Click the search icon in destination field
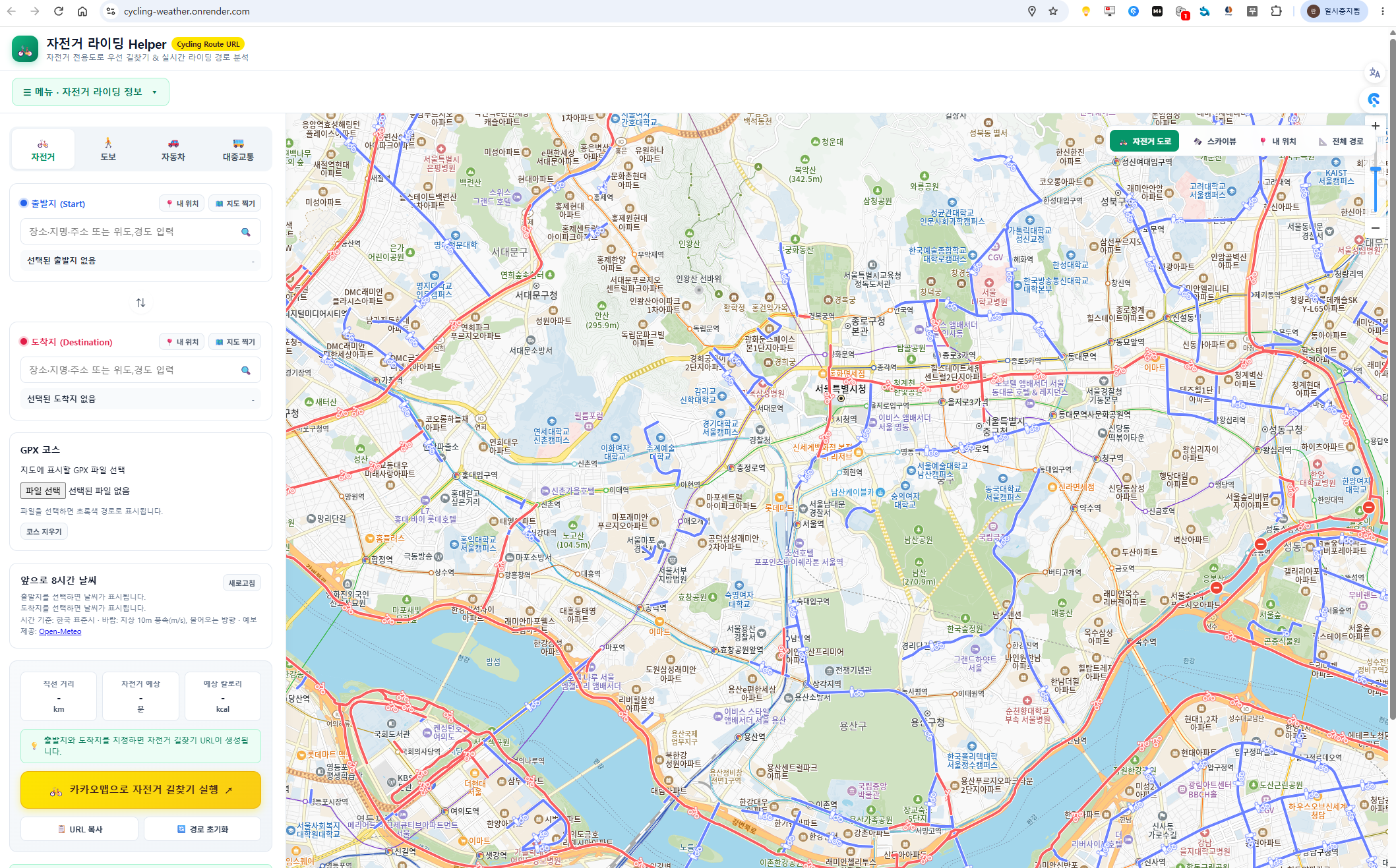This screenshot has width=1396, height=868. click(x=245, y=370)
